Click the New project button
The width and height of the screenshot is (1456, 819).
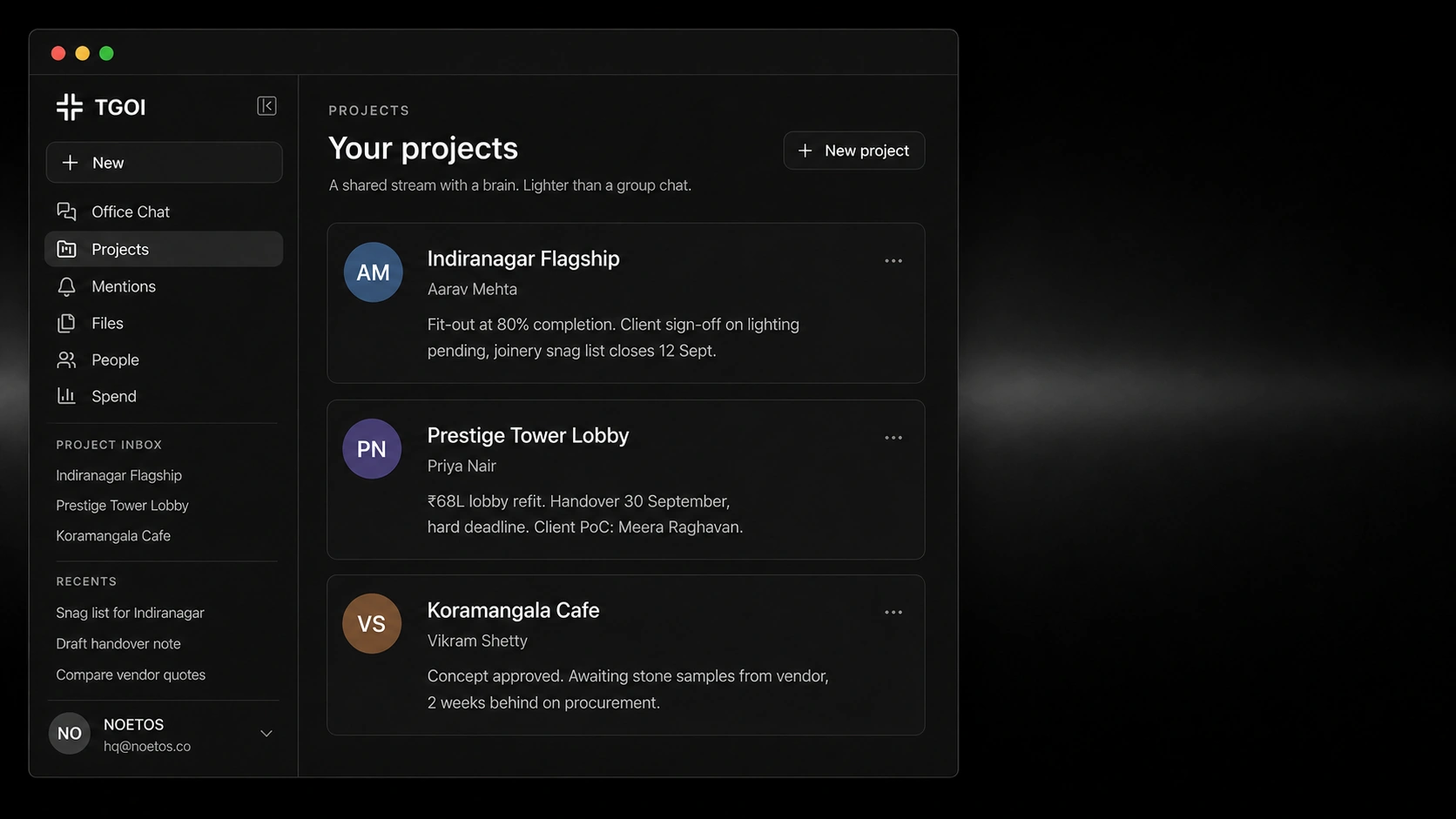(x=854, y=151)
